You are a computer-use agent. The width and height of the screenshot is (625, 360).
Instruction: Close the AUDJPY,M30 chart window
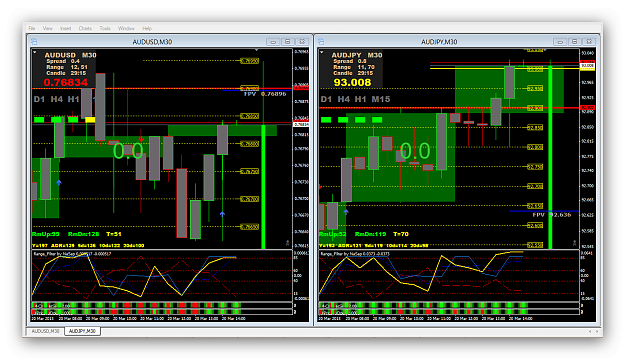589,41
